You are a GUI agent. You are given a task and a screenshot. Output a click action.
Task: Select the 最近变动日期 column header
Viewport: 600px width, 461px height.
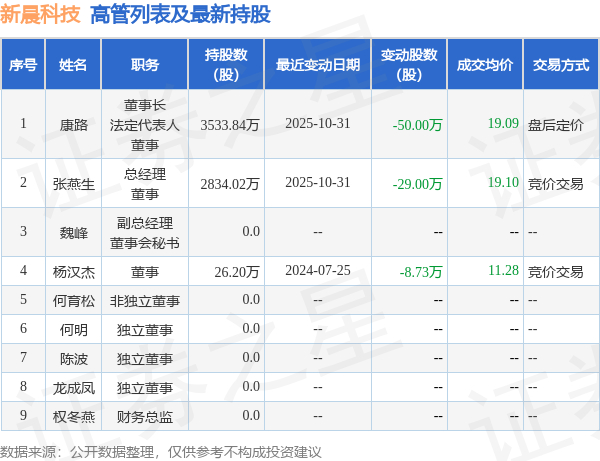pos(318,64)
